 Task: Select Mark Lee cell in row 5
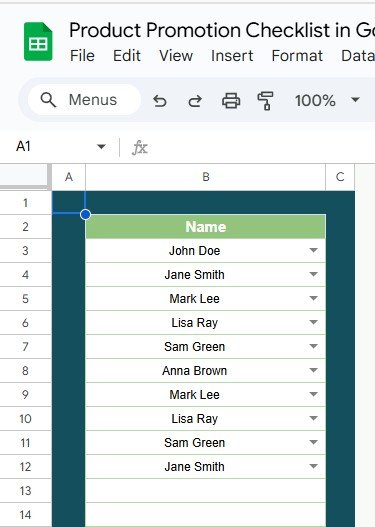pos(206,299)
